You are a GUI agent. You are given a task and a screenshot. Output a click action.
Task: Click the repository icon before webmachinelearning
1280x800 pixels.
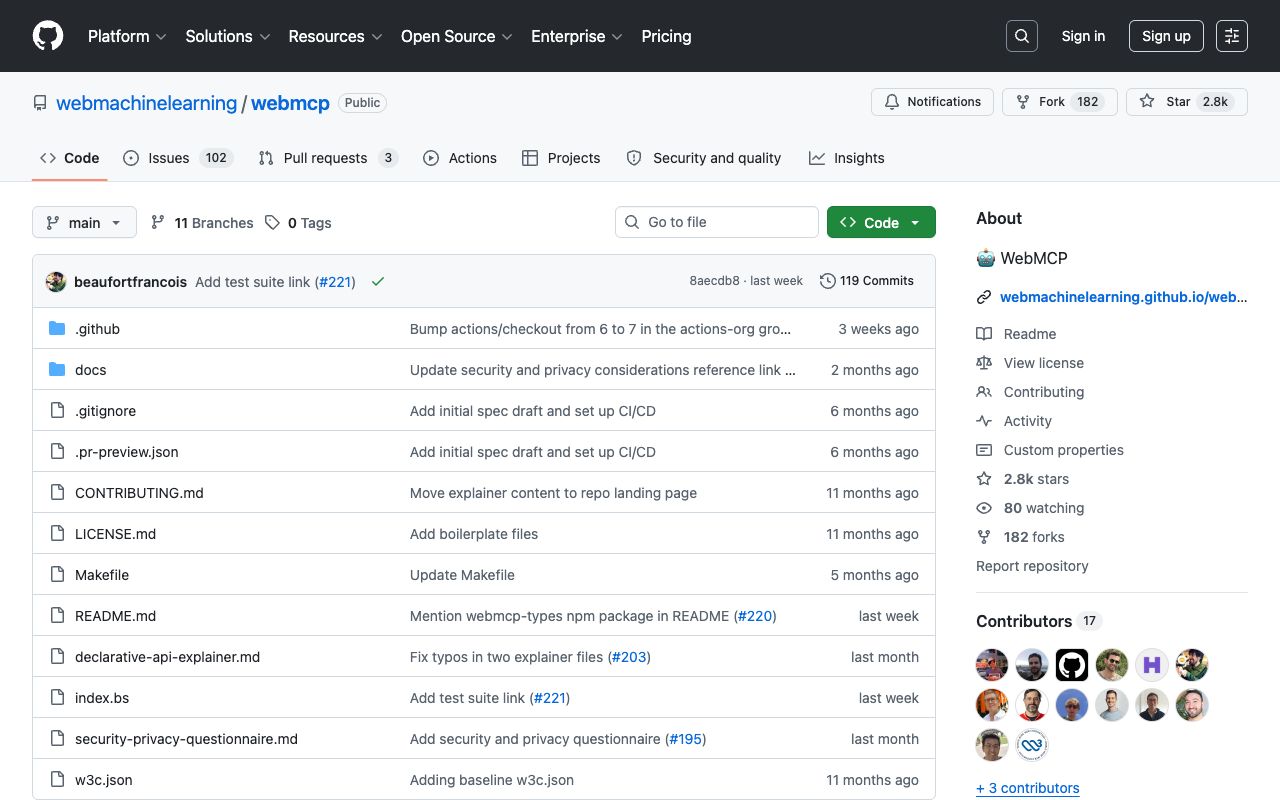(40, 103)
